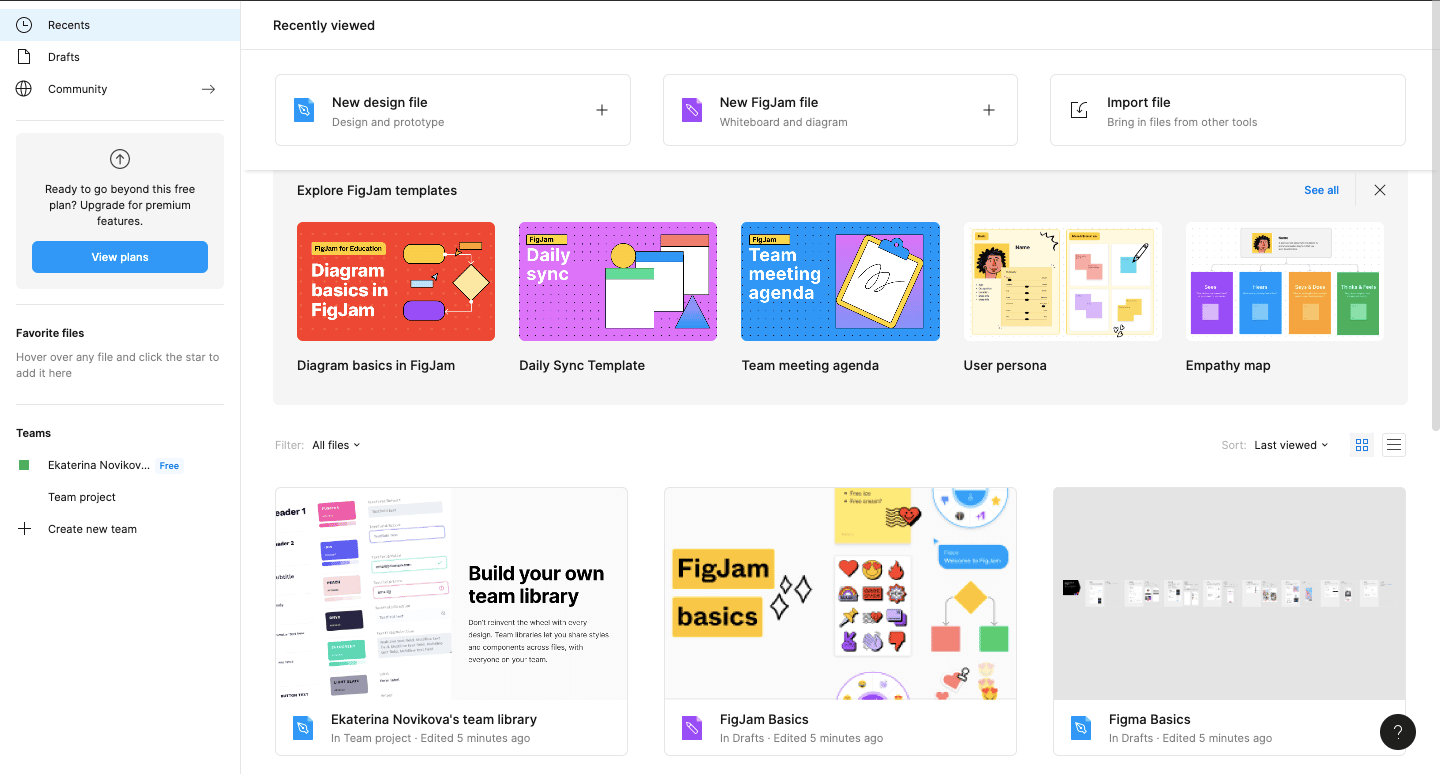Image resolution: width=1440 pixels, height=774 pixels.
Task: Click plus icon on New FigJam file
Action: (989, 110)
